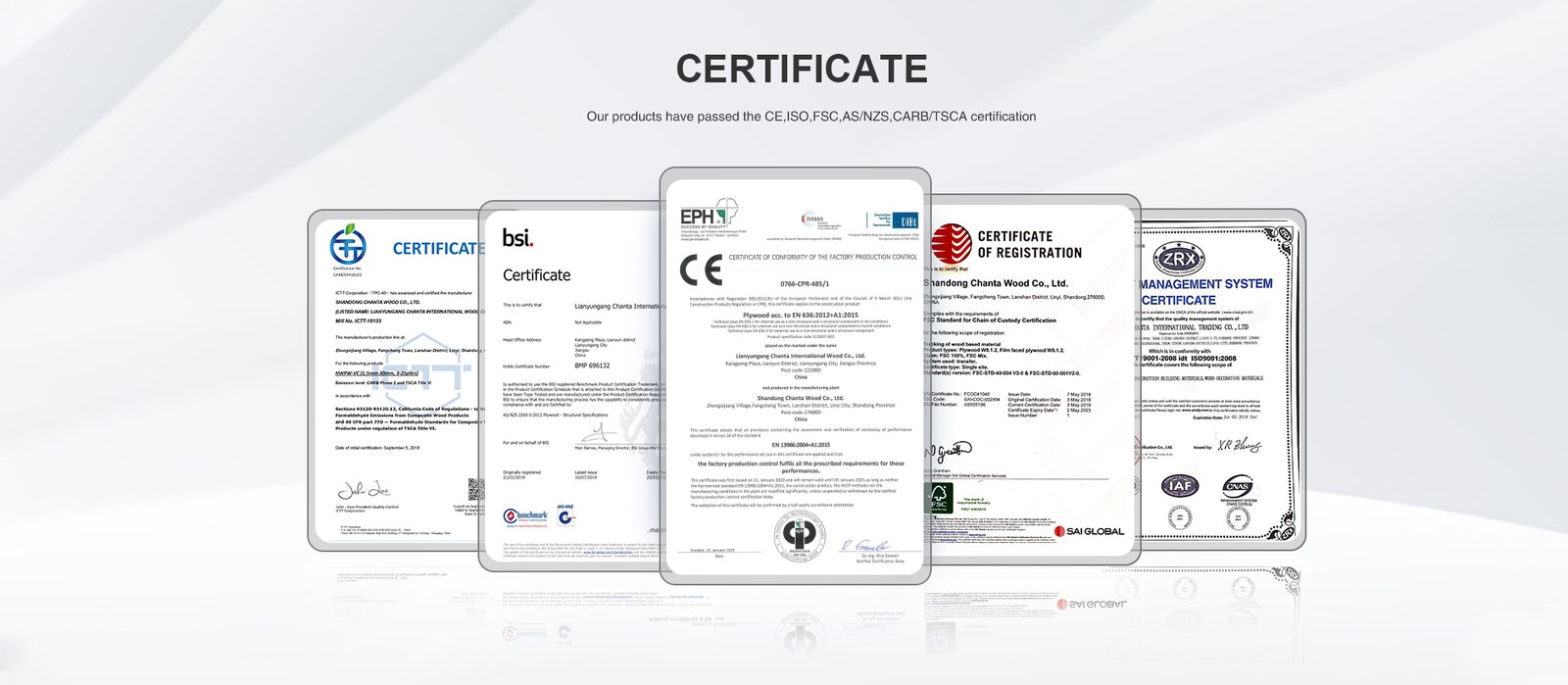Open the bsi Certificate image

click(x=570, y=386)
